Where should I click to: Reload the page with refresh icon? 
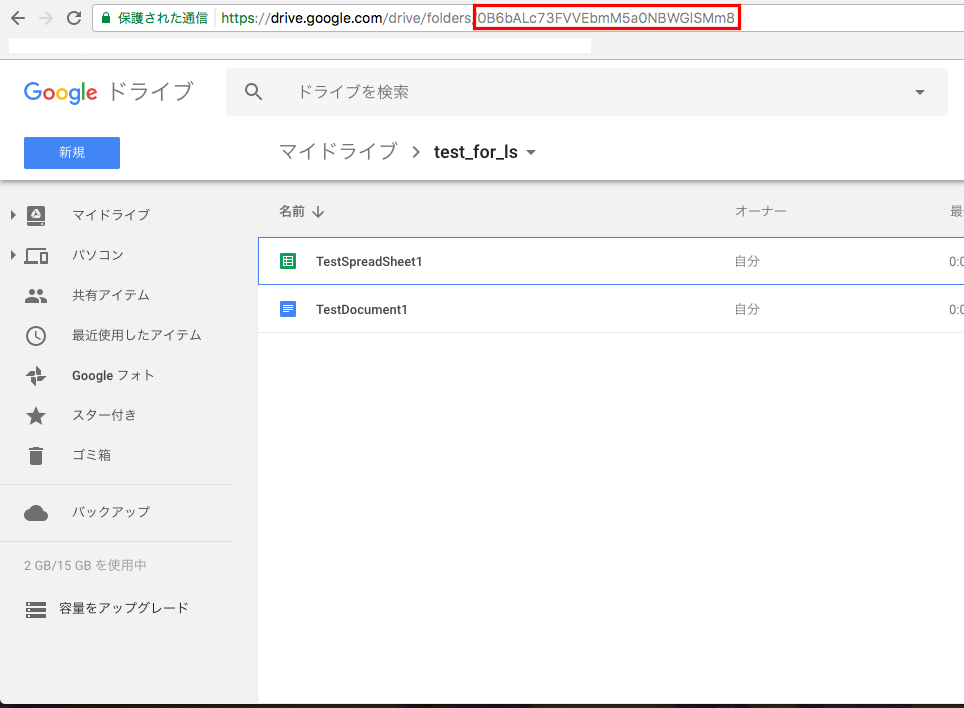pos(73,18)
